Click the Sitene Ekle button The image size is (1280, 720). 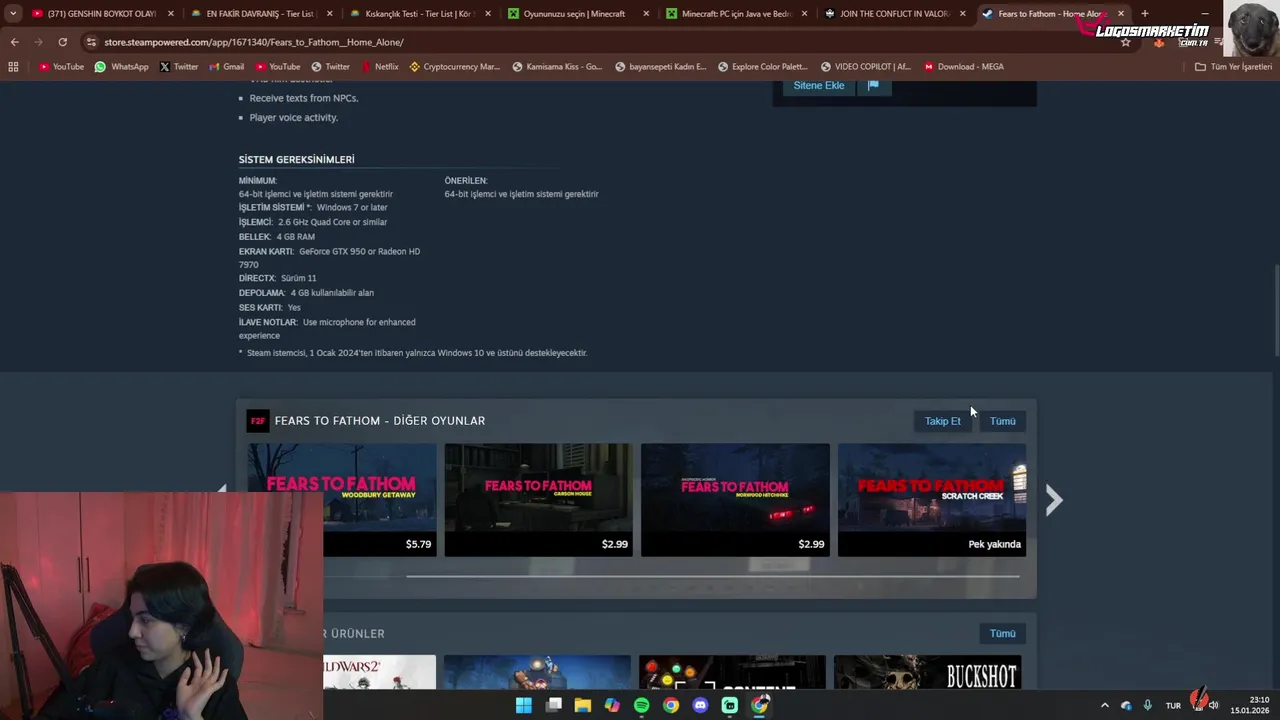tap(818, 85)
